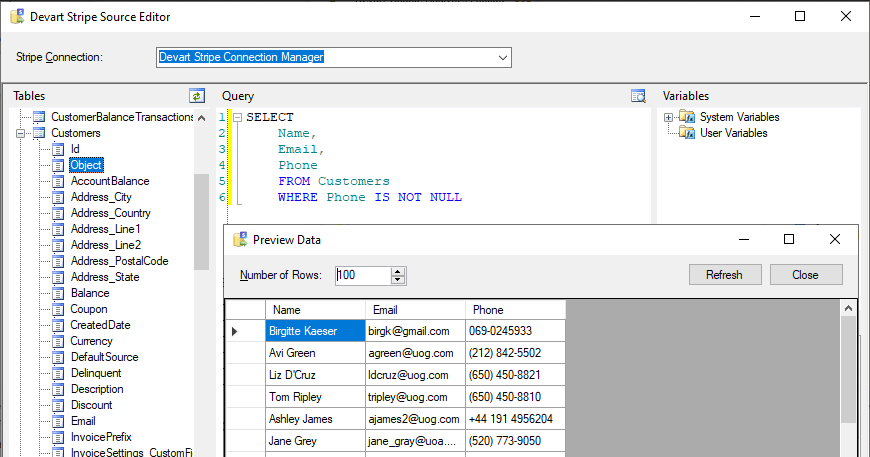The image size is (870, 457).
Task: Click the Delinquent column icon
Action: coord(58,374)
